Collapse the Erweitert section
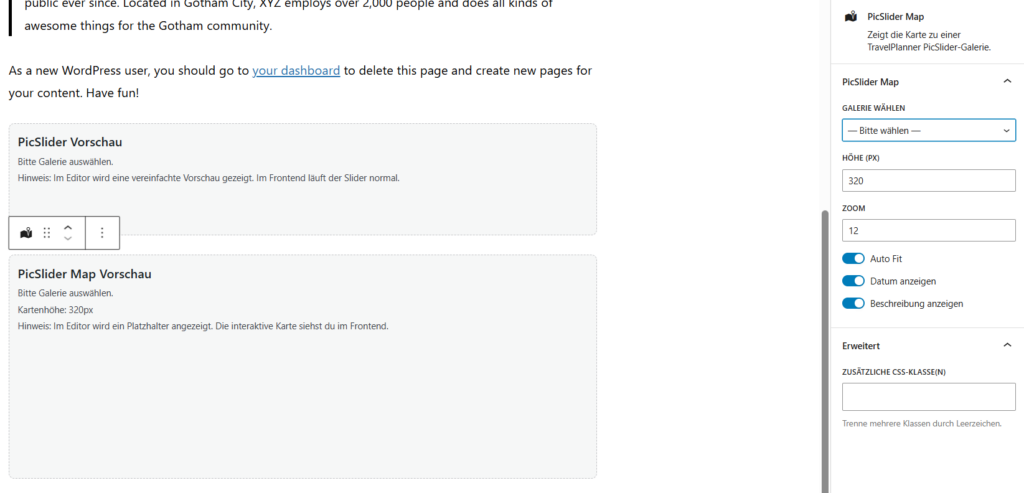 point(1006,345)
